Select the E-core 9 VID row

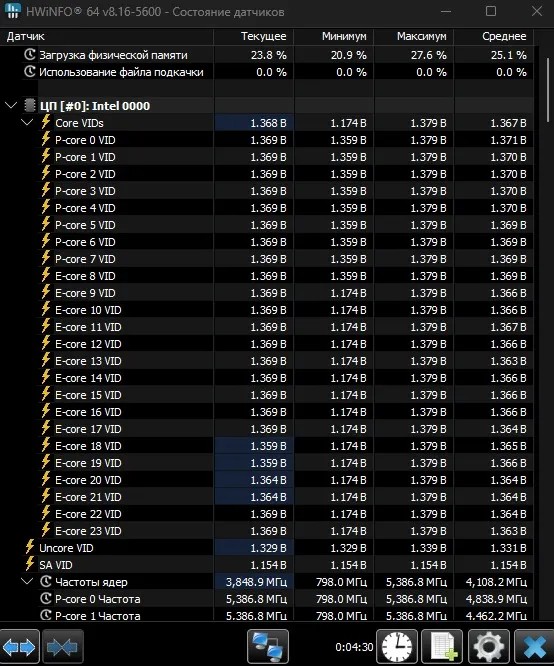(x=267, y=293)
